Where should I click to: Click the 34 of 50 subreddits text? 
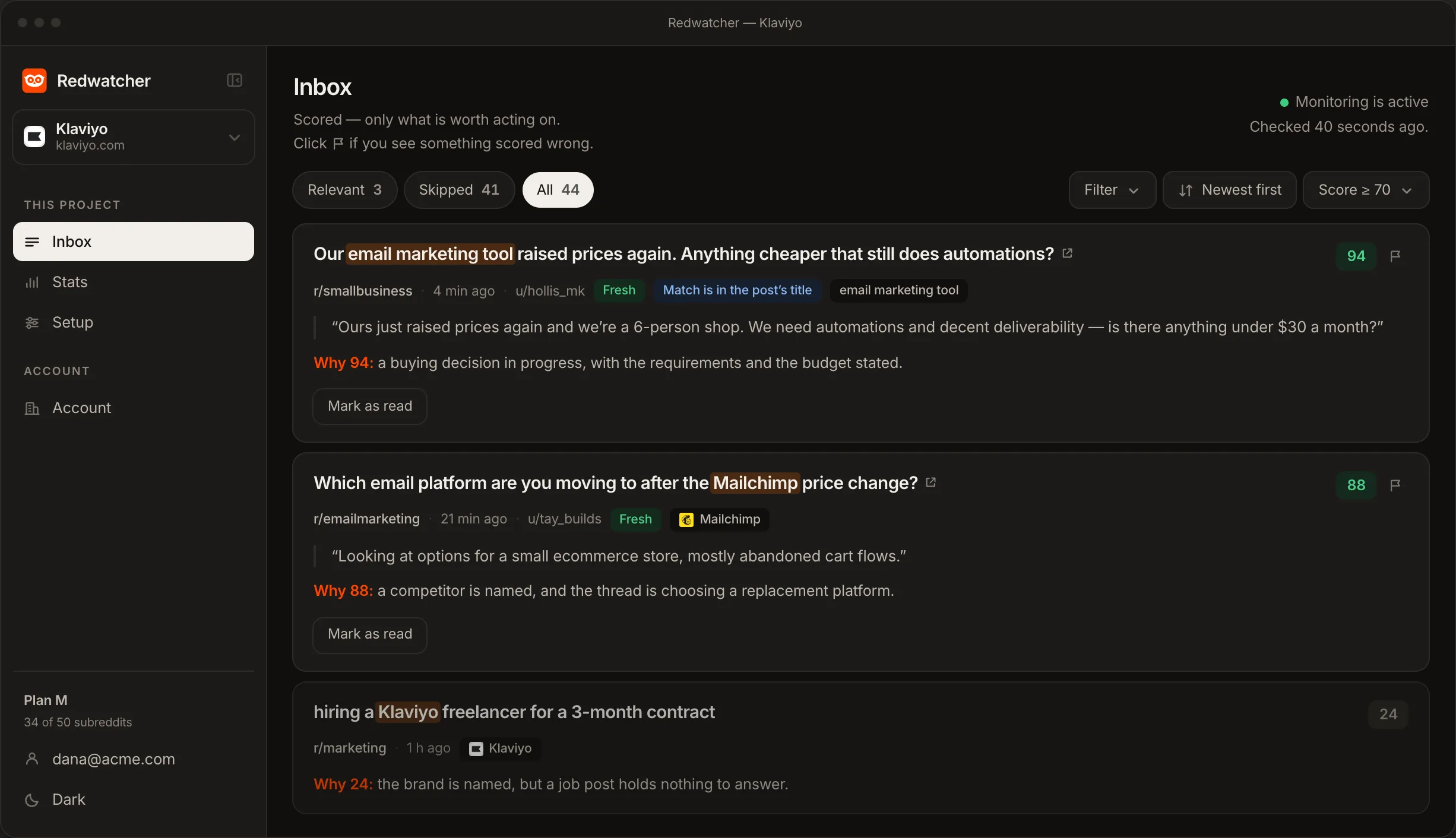[x=78, y=722]
